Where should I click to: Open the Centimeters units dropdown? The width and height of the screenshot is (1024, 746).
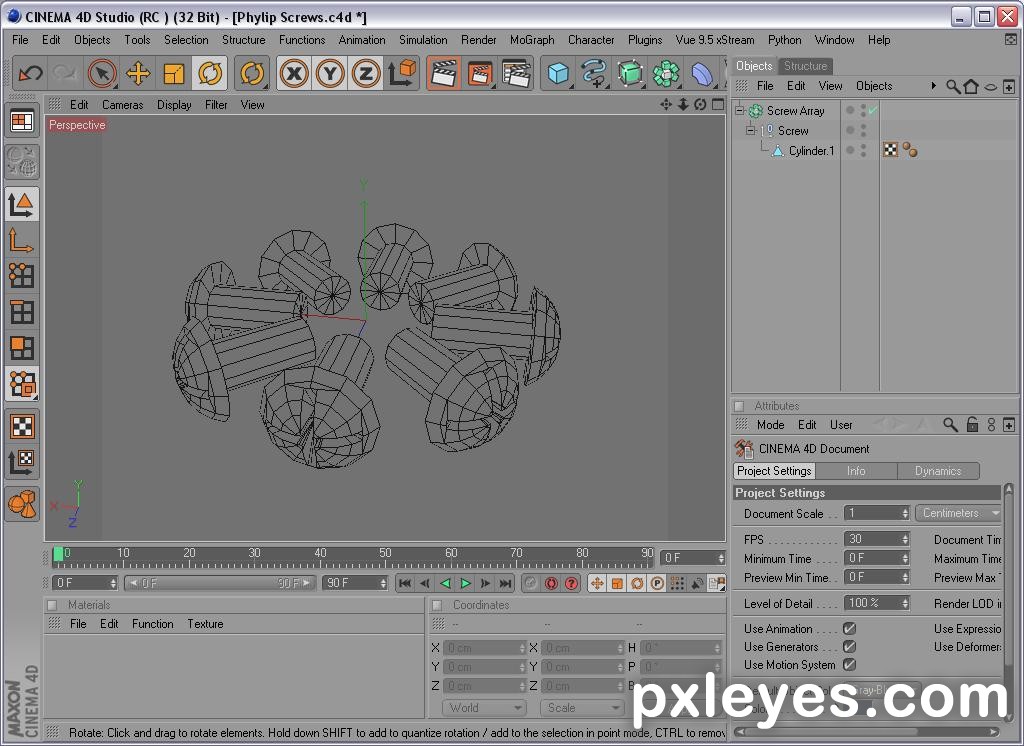pos(958,513)
